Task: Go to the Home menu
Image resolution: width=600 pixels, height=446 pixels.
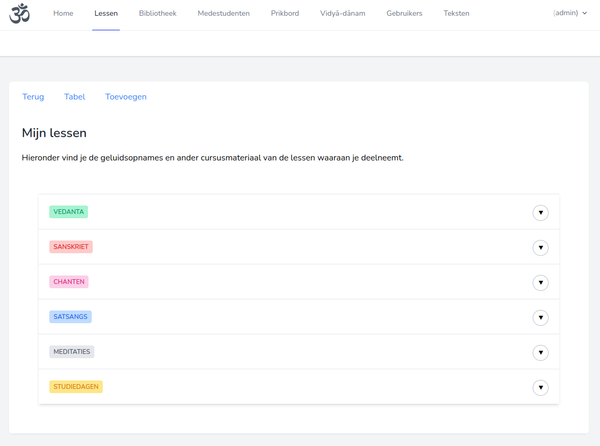Action: 63,13
